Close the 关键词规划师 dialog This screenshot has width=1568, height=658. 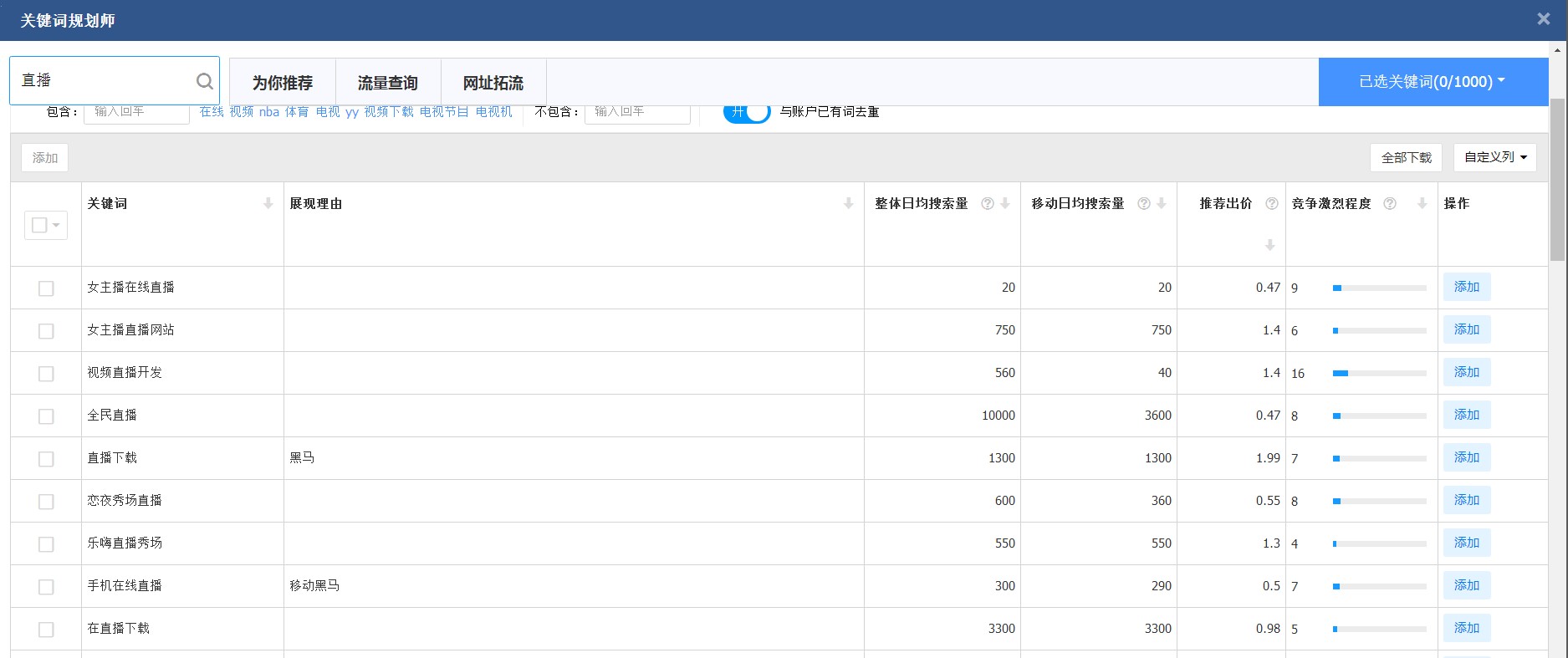1544,18
